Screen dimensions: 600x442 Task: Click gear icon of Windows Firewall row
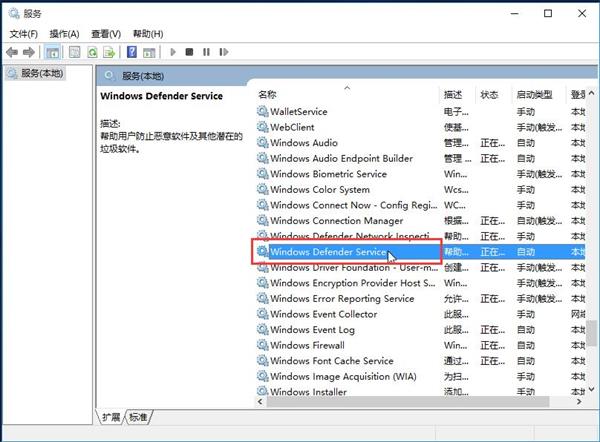pyautogui.click(x=262, y=345)
